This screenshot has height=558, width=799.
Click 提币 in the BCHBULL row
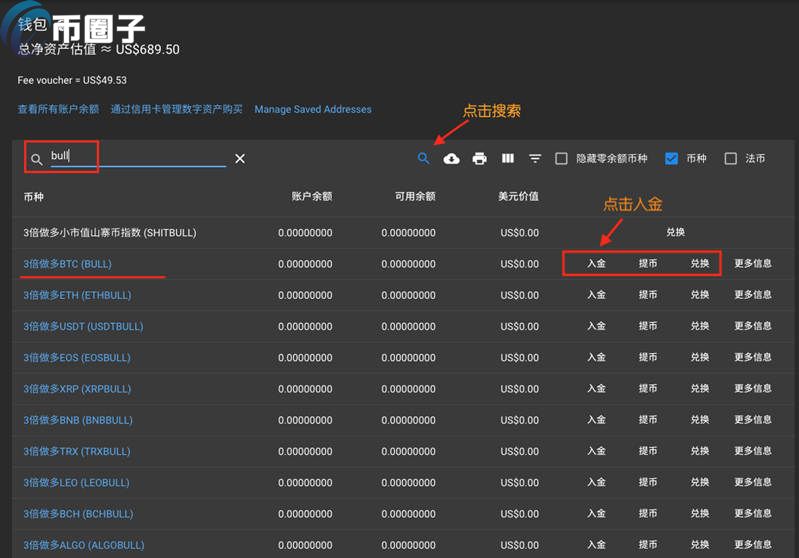coord(648,513)
